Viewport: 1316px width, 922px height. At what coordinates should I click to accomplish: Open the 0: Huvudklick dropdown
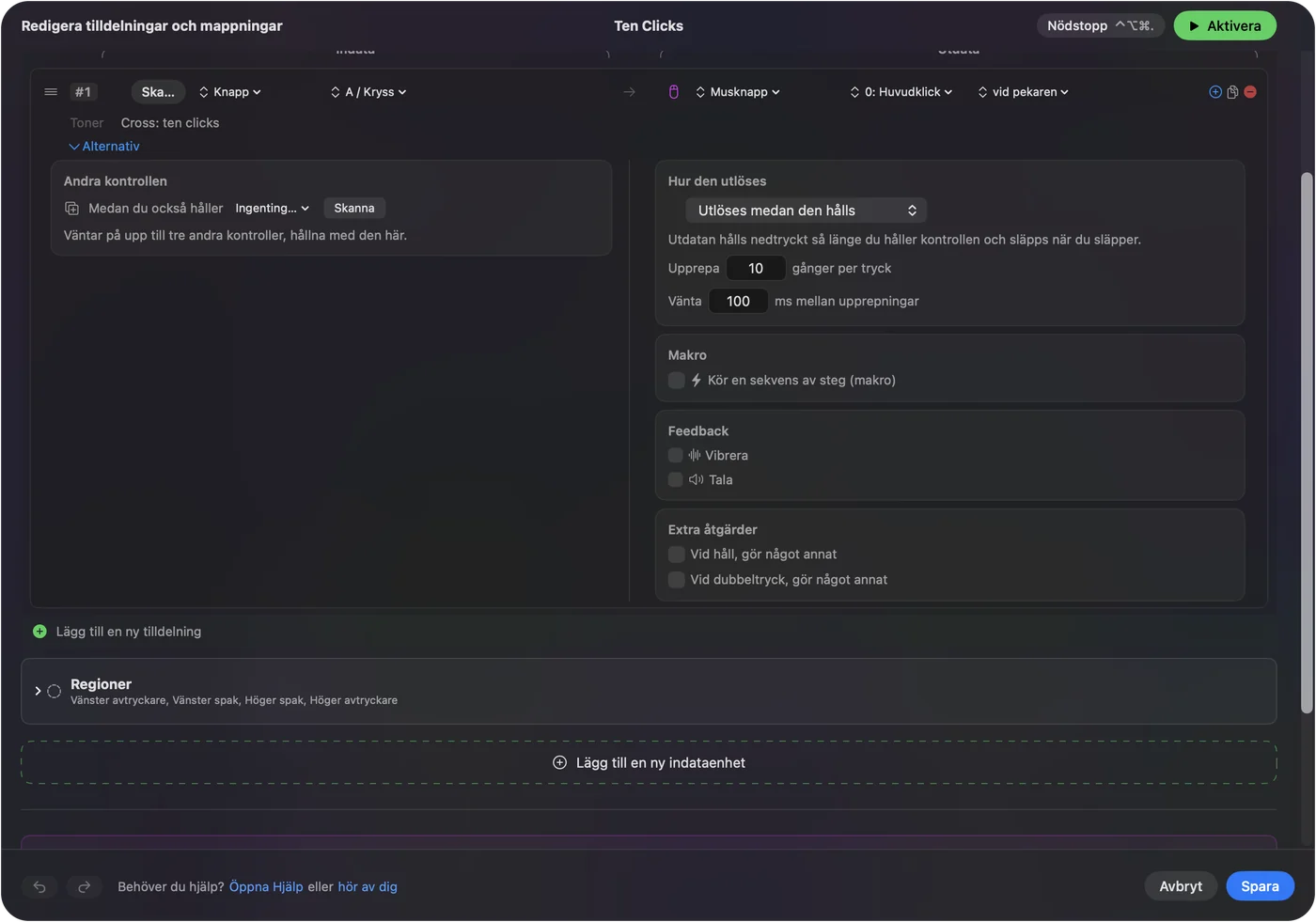tap(901, 92)
